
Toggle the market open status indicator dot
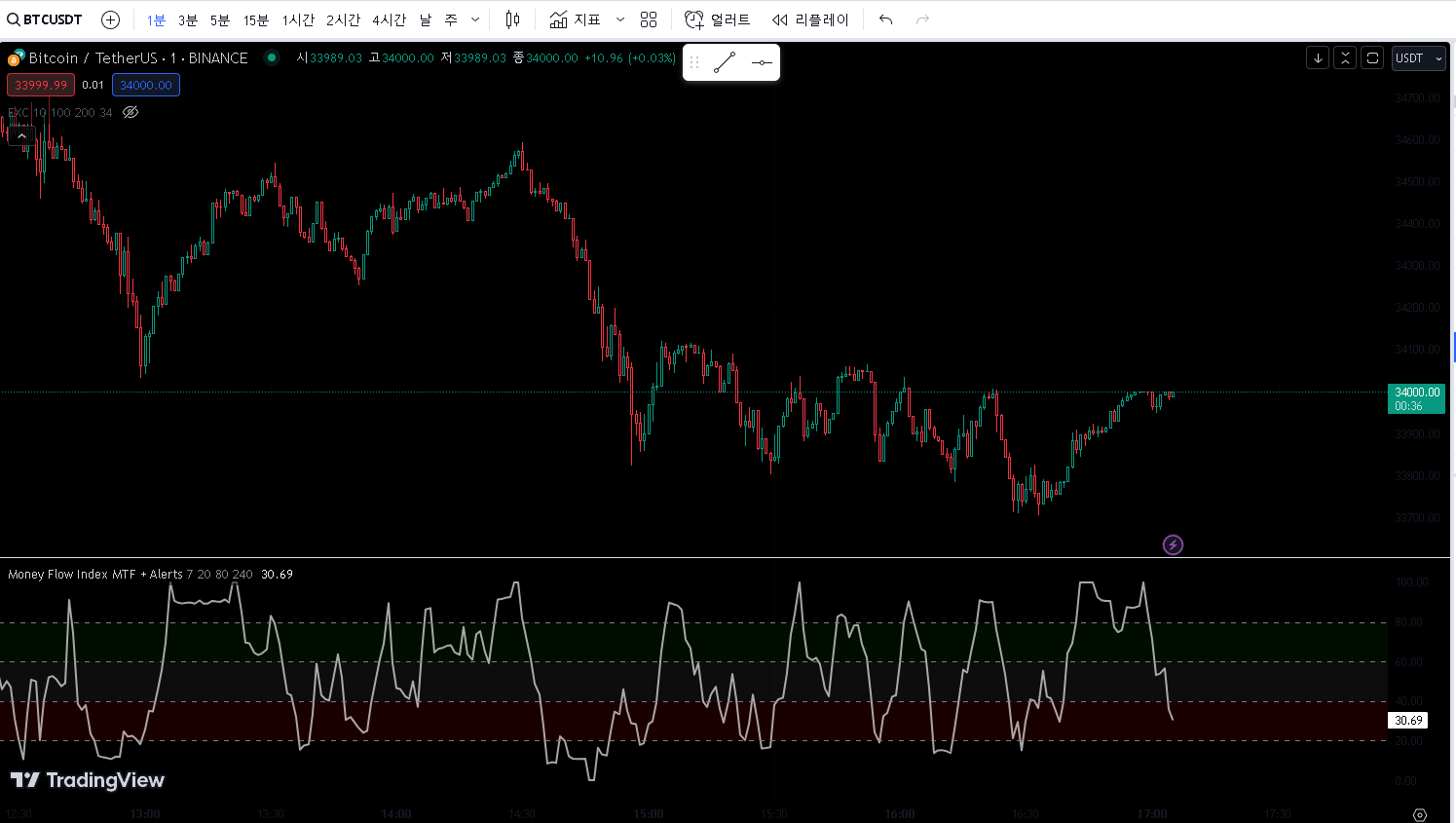pos(272,58)
